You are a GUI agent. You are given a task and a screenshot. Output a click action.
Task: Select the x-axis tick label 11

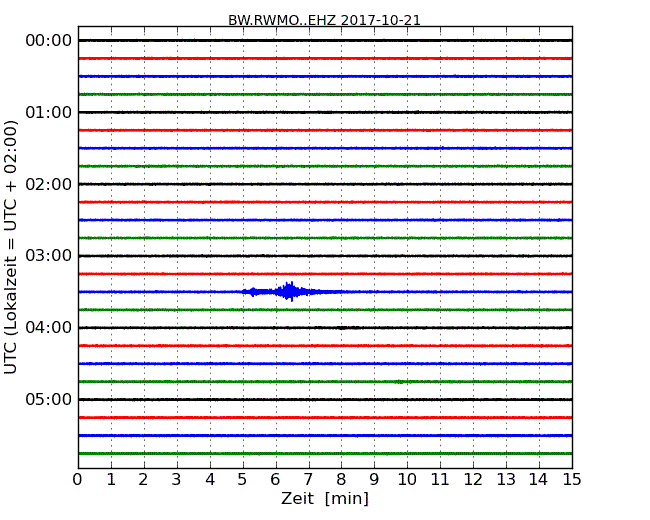(x=440, y=480)
